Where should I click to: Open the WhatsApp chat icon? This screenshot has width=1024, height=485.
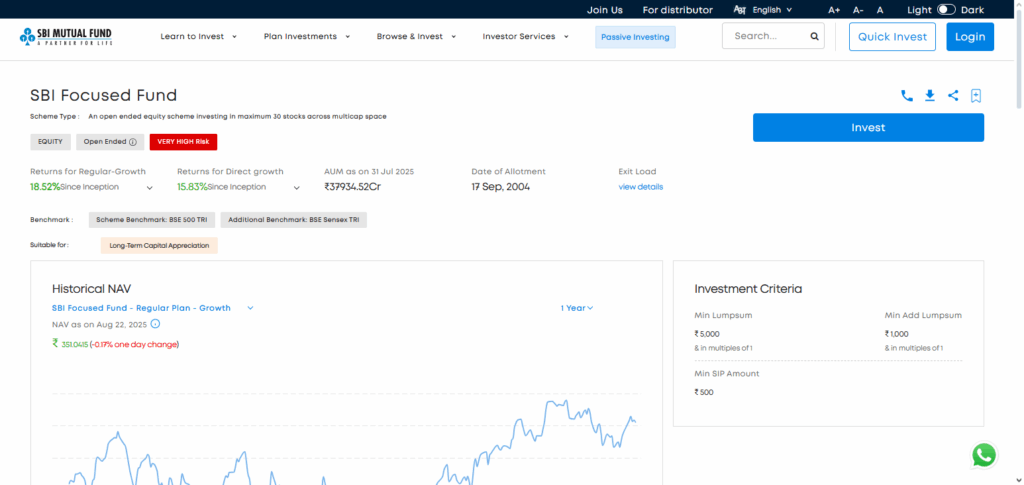[984, 455]
